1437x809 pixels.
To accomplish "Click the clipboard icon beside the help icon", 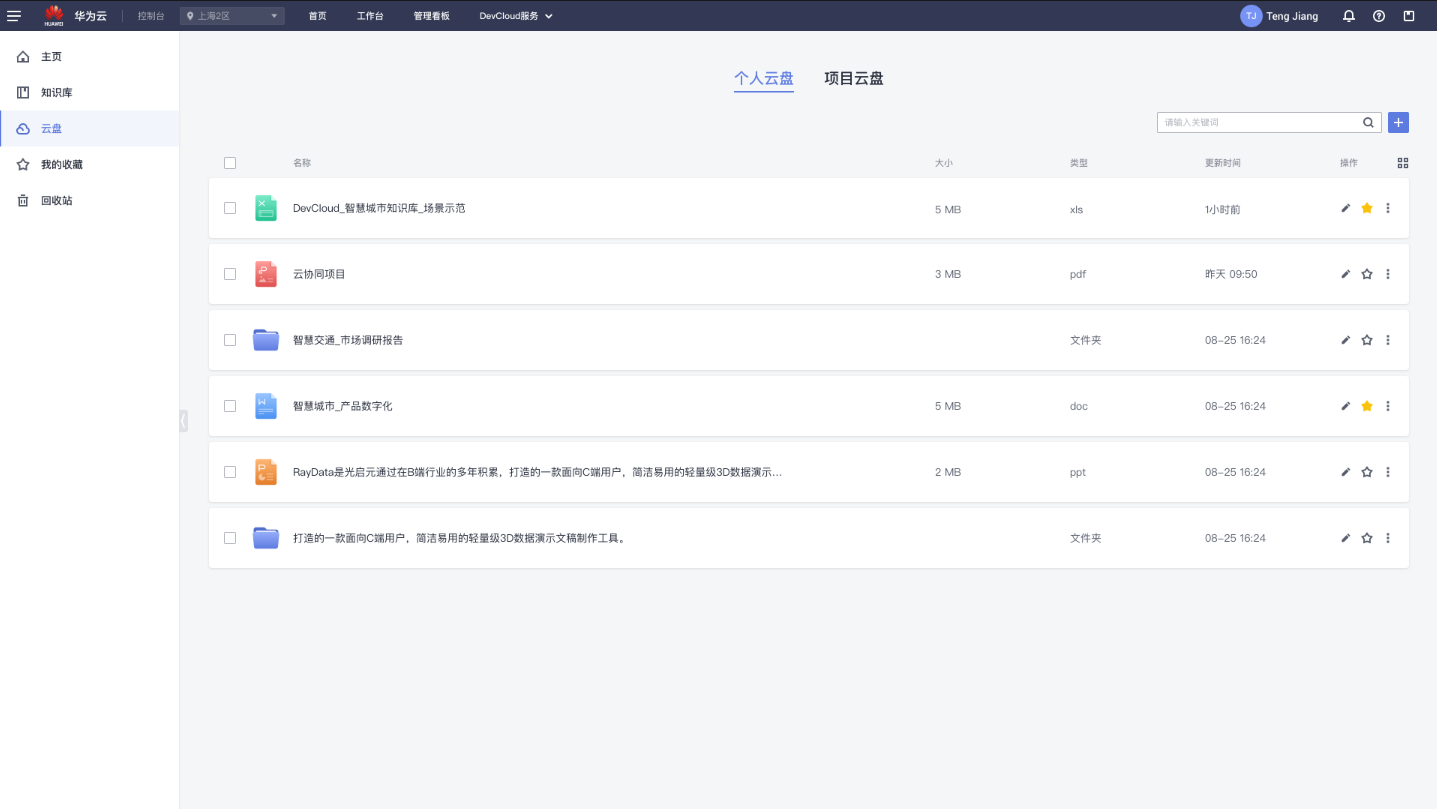I will coord(1409,16).
